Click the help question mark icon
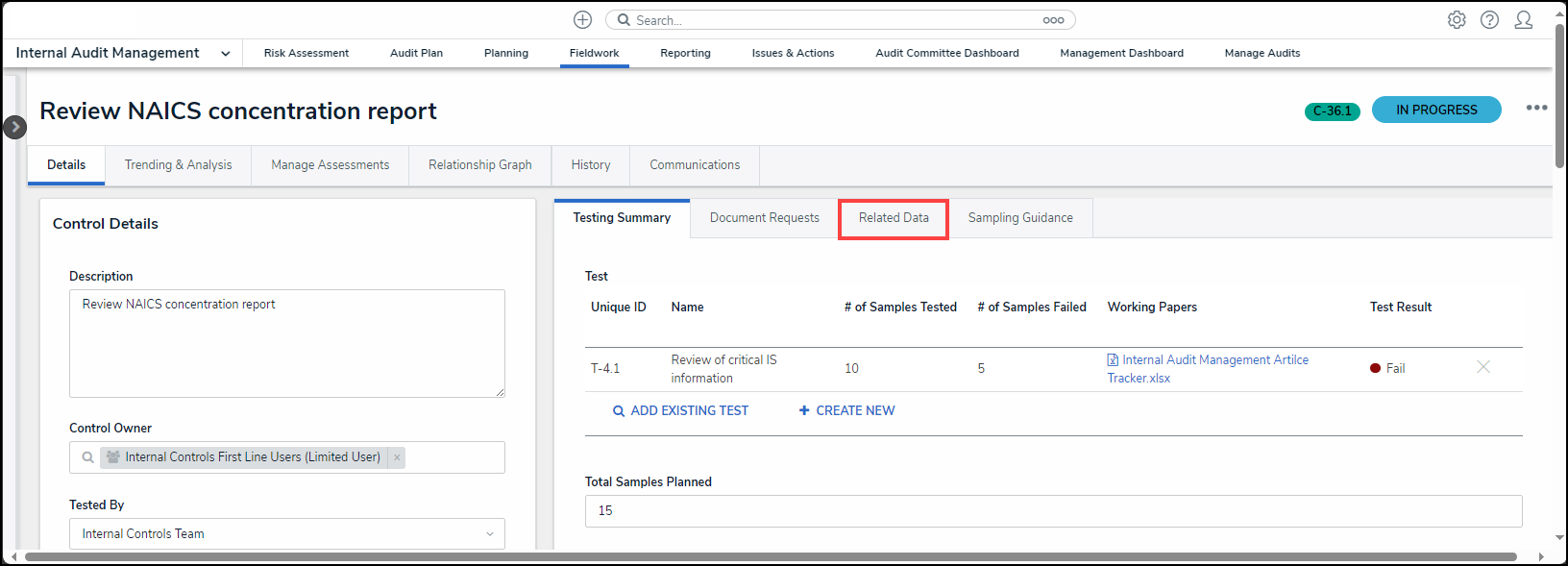The height and width of the screenshot is (566, 1568). click(x=1489, y=20)
